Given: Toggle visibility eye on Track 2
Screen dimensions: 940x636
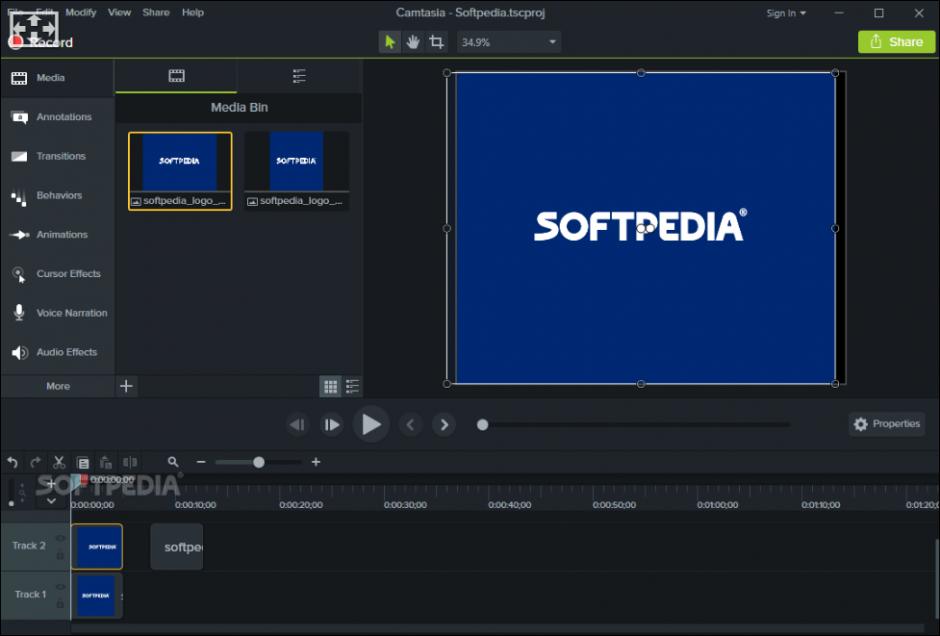Looking at the screenshot, I should point(60,538).
